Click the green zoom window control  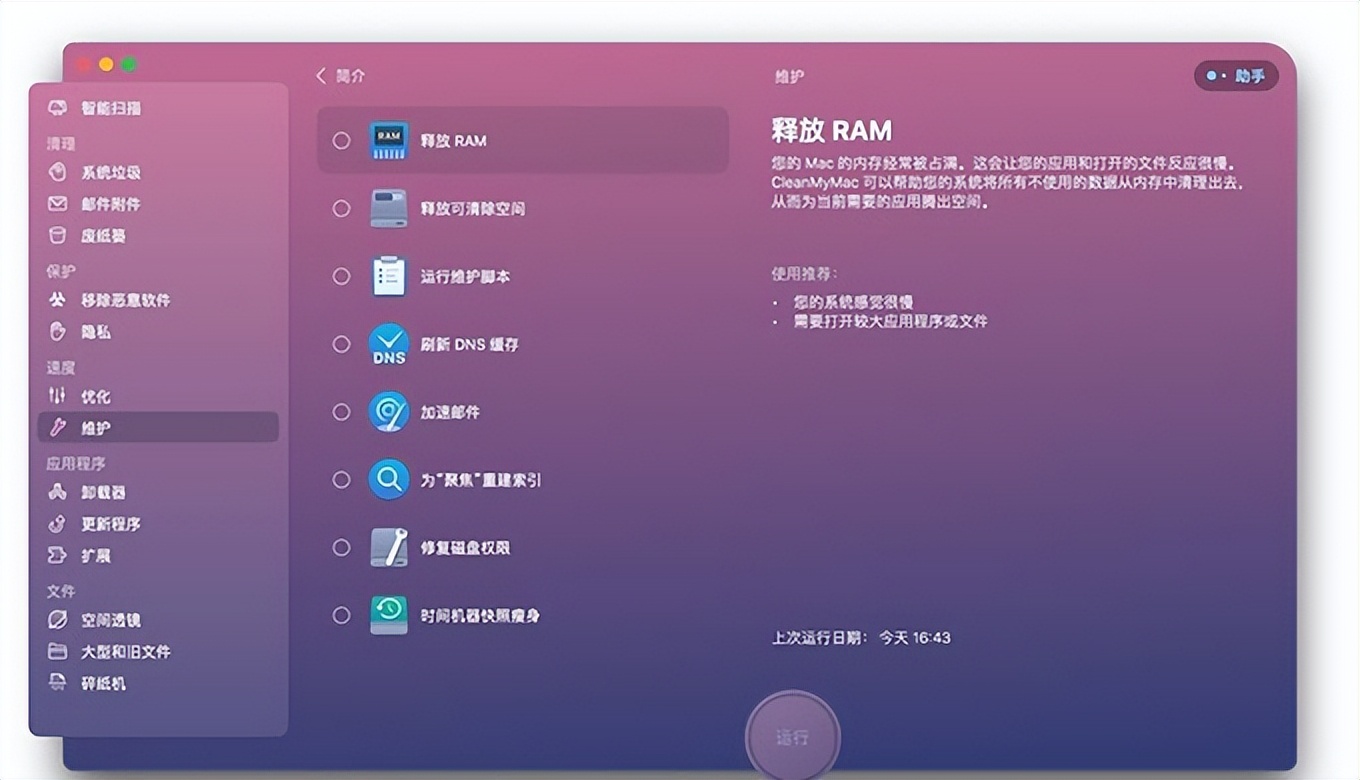[128, 63]
